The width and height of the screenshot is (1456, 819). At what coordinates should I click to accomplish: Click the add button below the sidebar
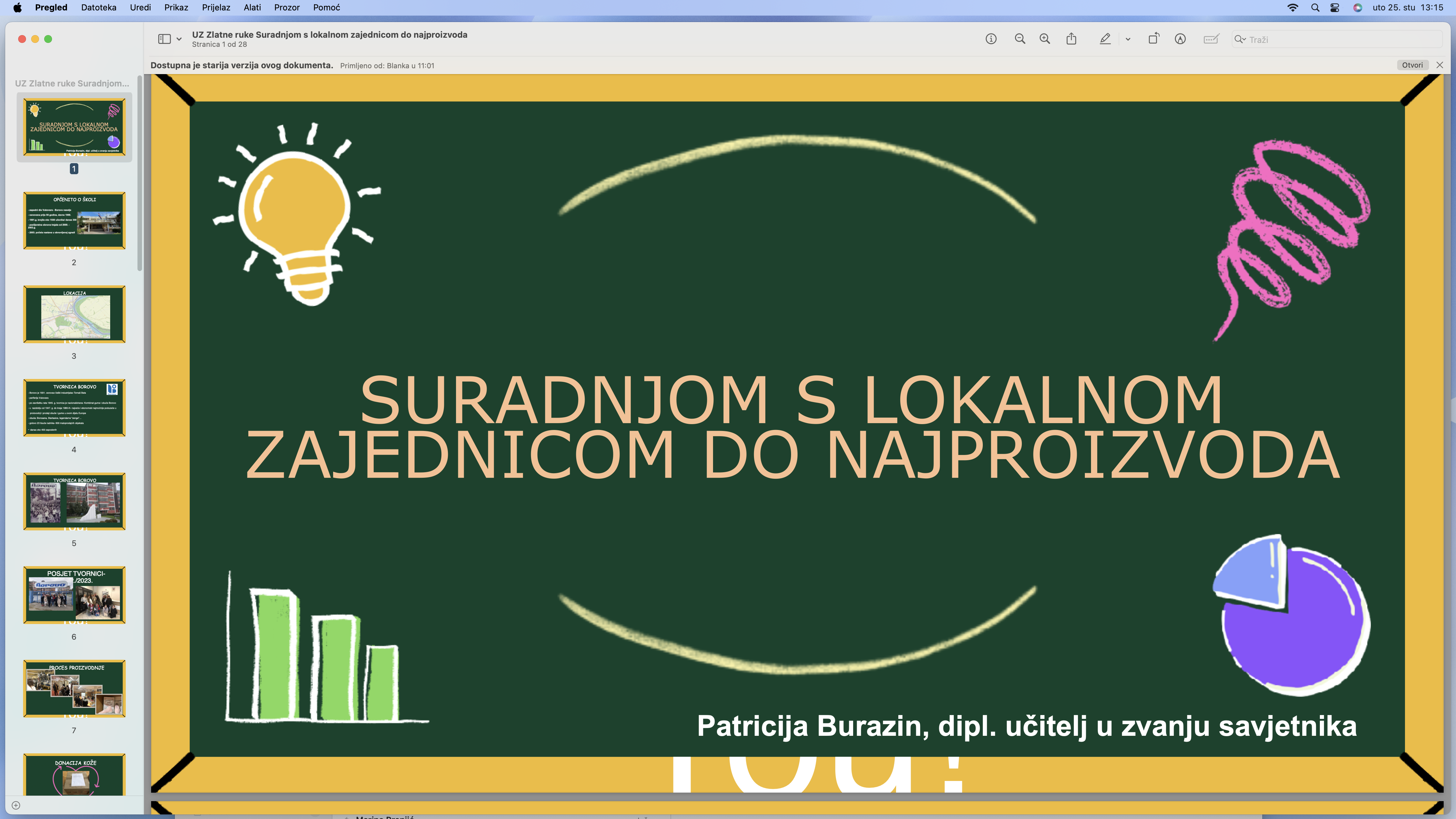16,805
